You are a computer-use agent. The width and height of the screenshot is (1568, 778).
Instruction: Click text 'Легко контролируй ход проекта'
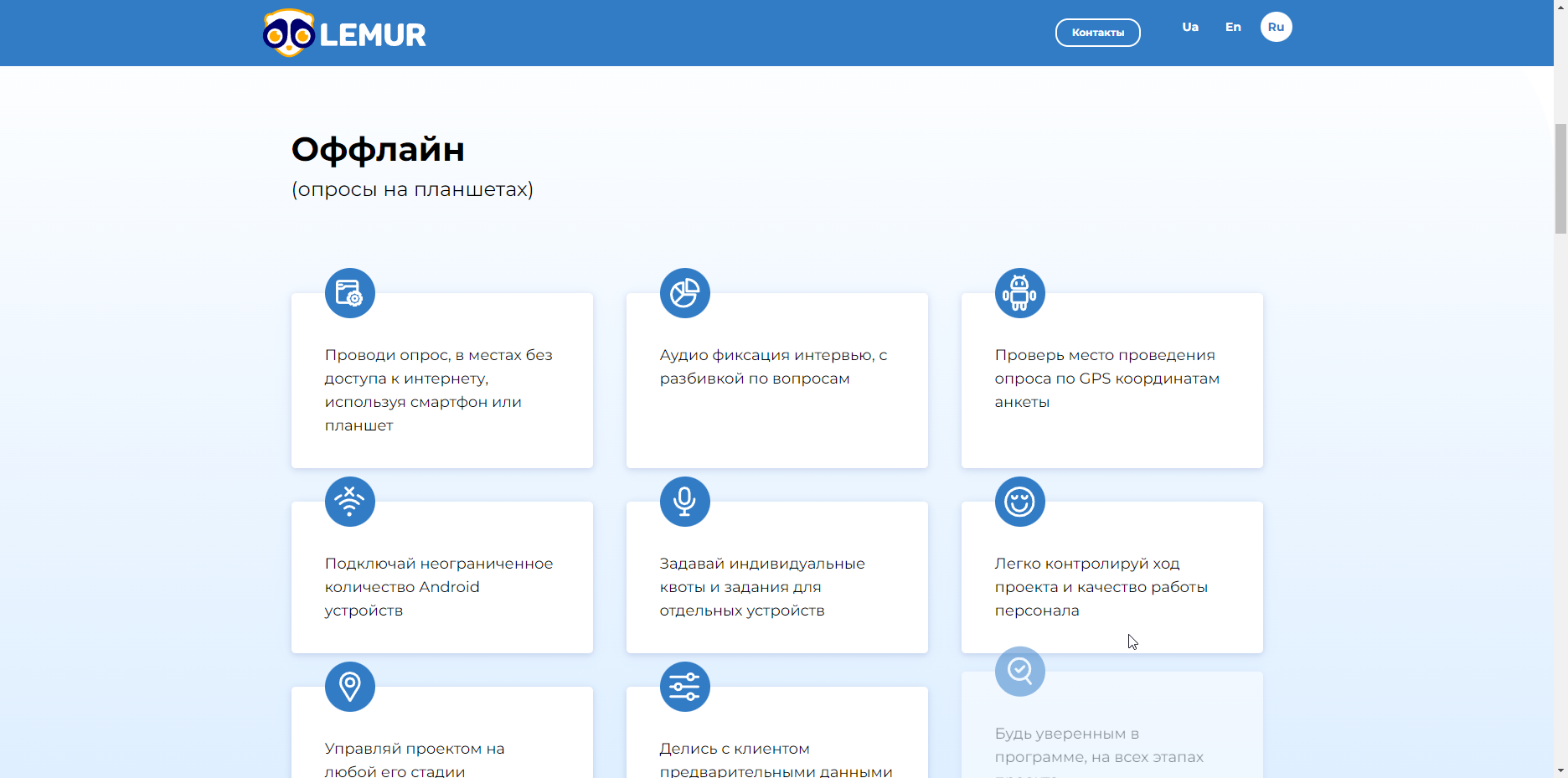pyautogui.click(x=1087, y=575)
